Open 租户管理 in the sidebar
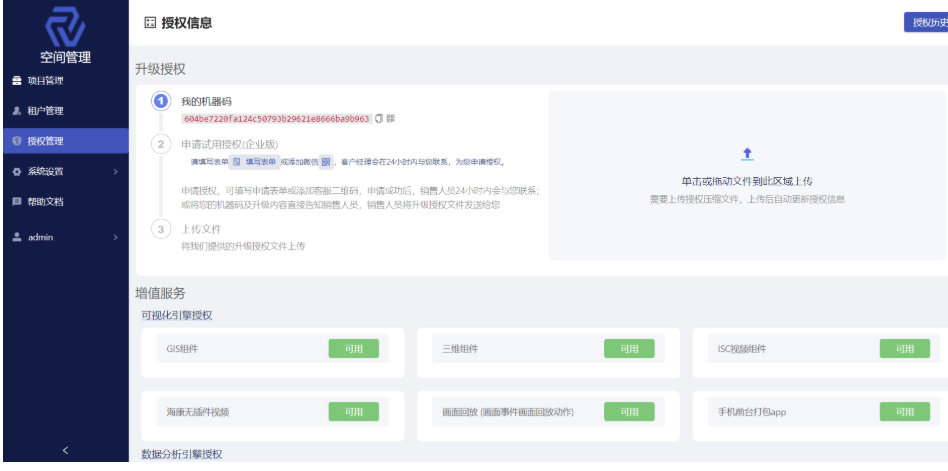The image size is (948, 471). (x=44, y=110)
